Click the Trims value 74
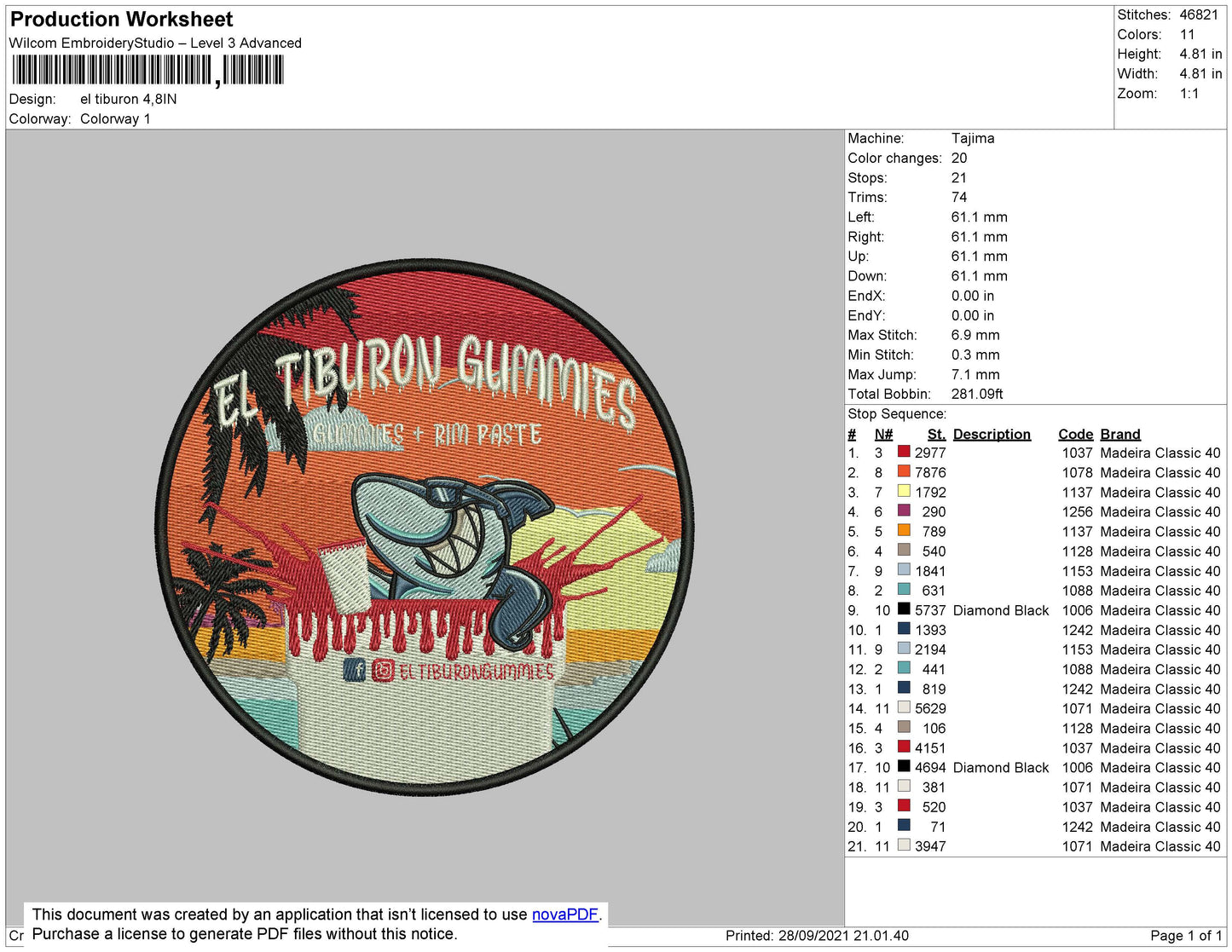 click(959, 197)
